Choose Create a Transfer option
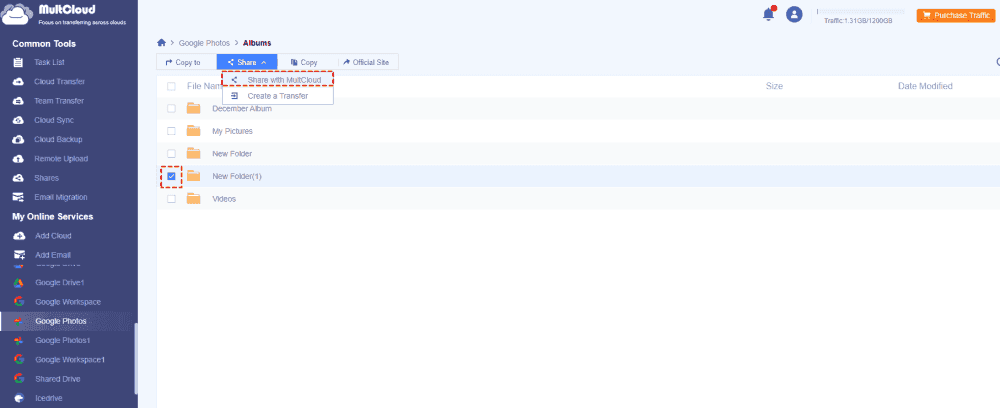The image size is (1000, 408). click(277, 96)
